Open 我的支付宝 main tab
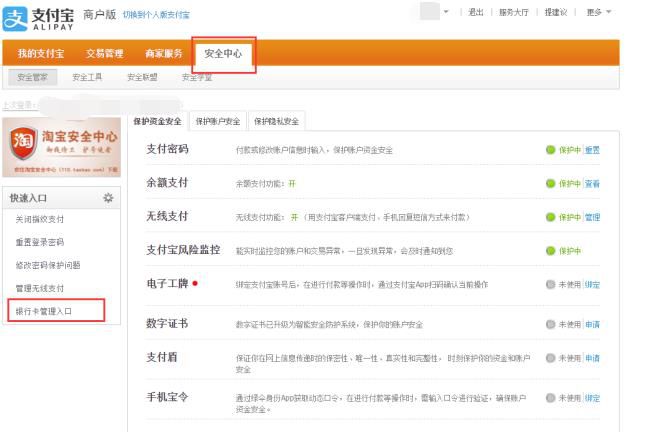 click(41, 53)
